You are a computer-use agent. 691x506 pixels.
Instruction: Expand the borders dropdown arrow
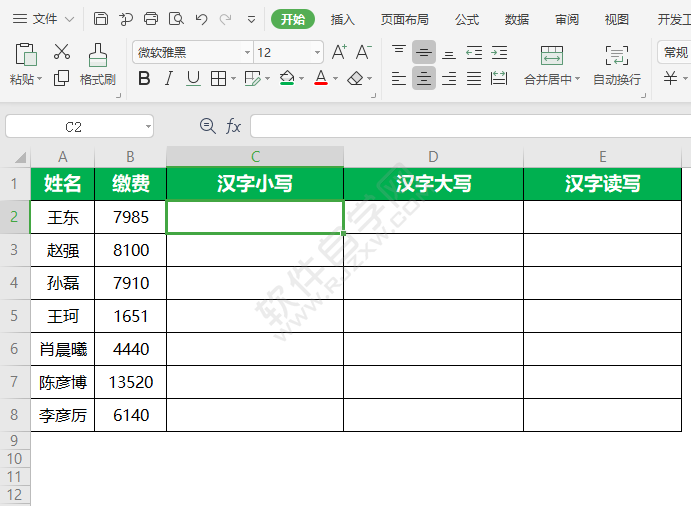pos(233,79)
